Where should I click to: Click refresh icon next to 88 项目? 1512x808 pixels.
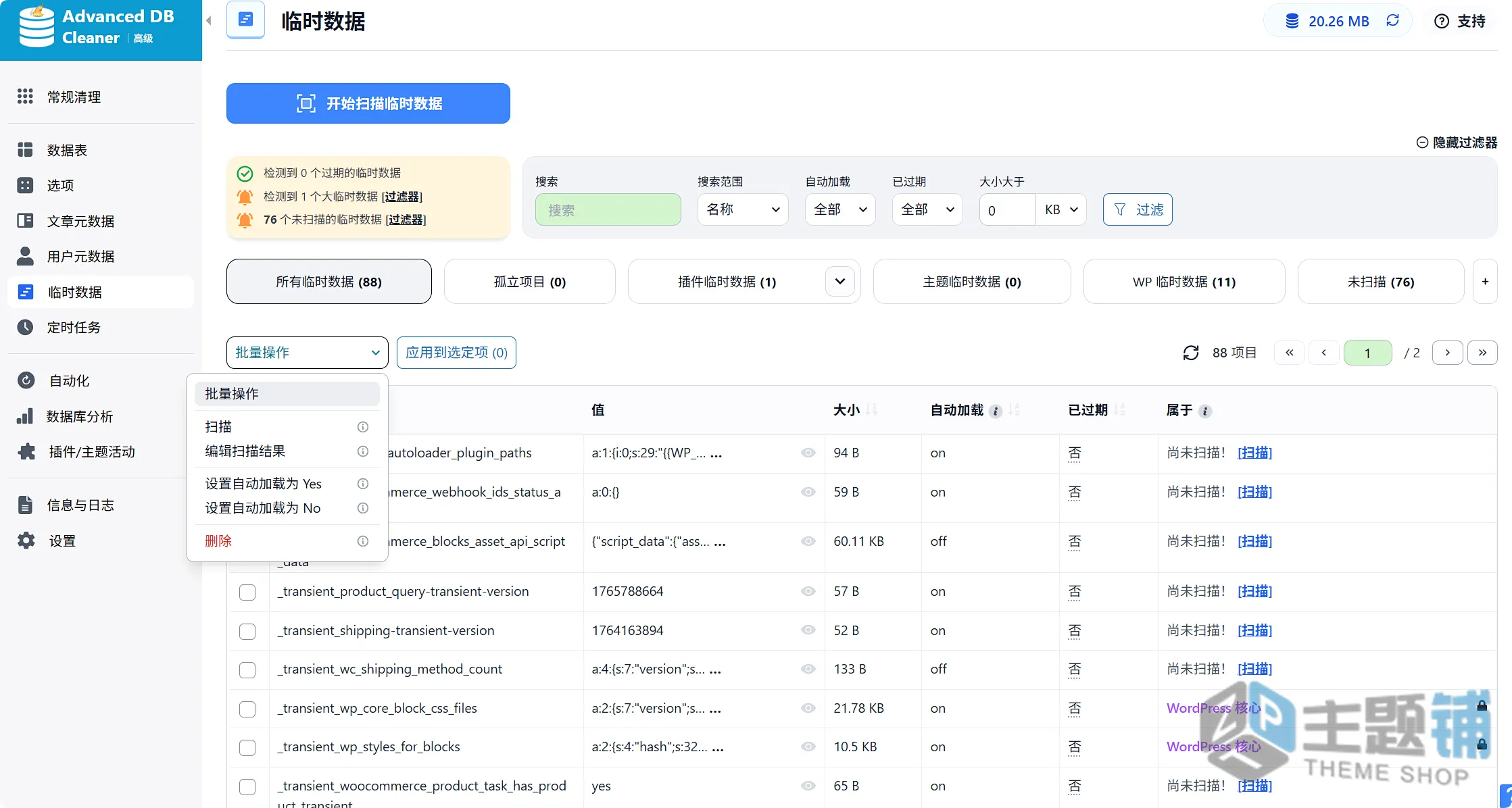coord(1191,353)
